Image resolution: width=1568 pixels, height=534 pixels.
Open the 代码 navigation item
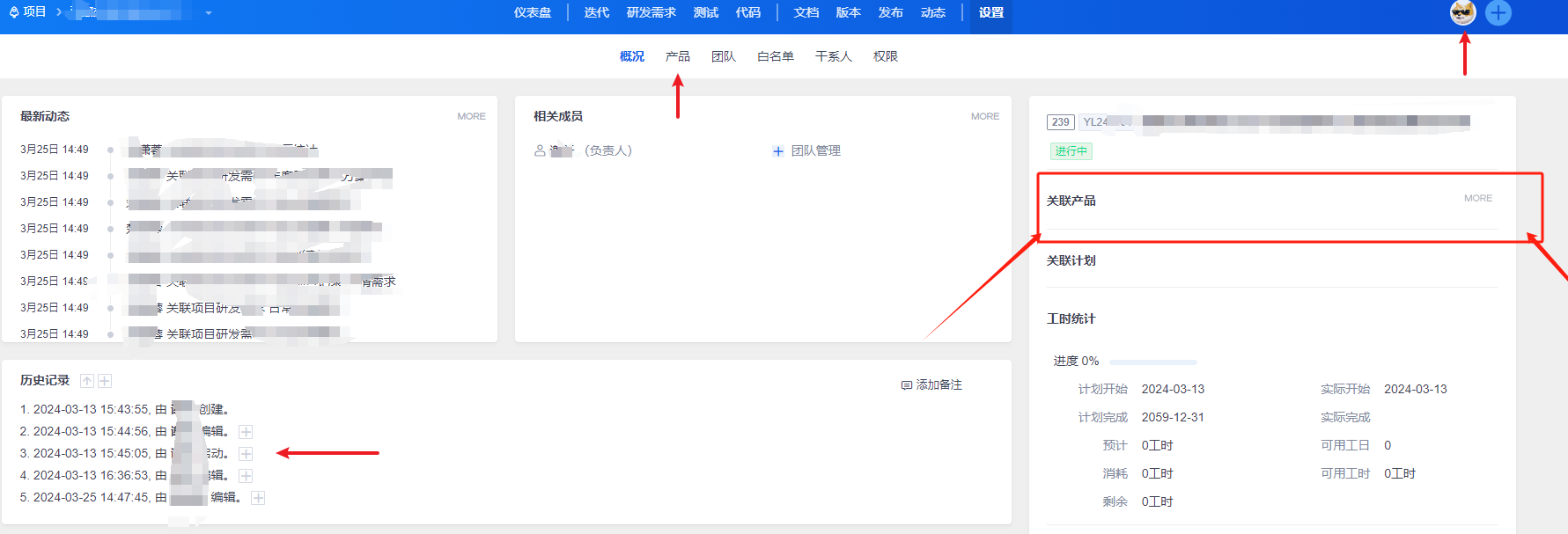click(x=748, y=12)
